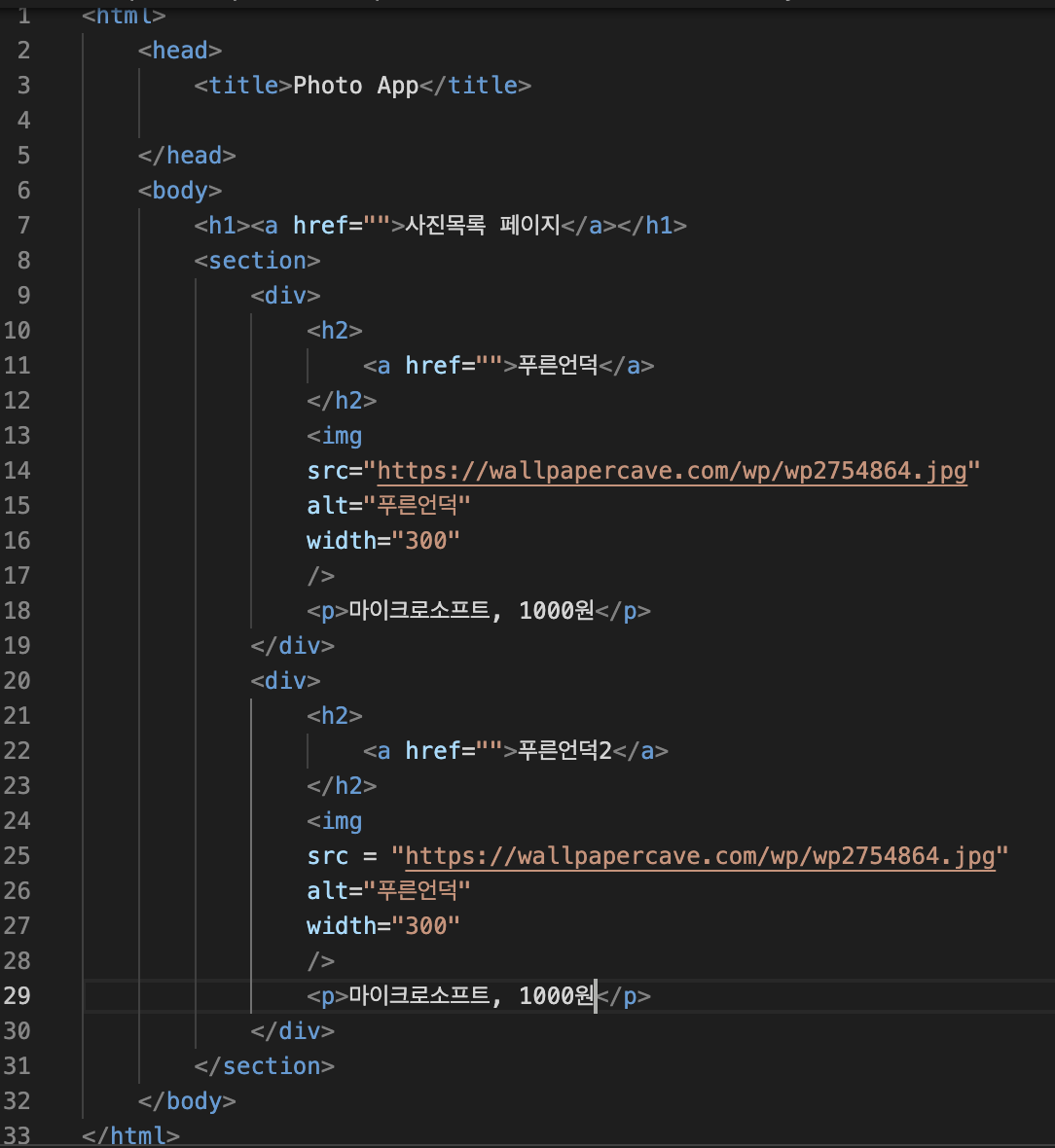Click the closing h1 tag on line 7
This screenshot has width=1055, height=1148.
tap(652, 226)
